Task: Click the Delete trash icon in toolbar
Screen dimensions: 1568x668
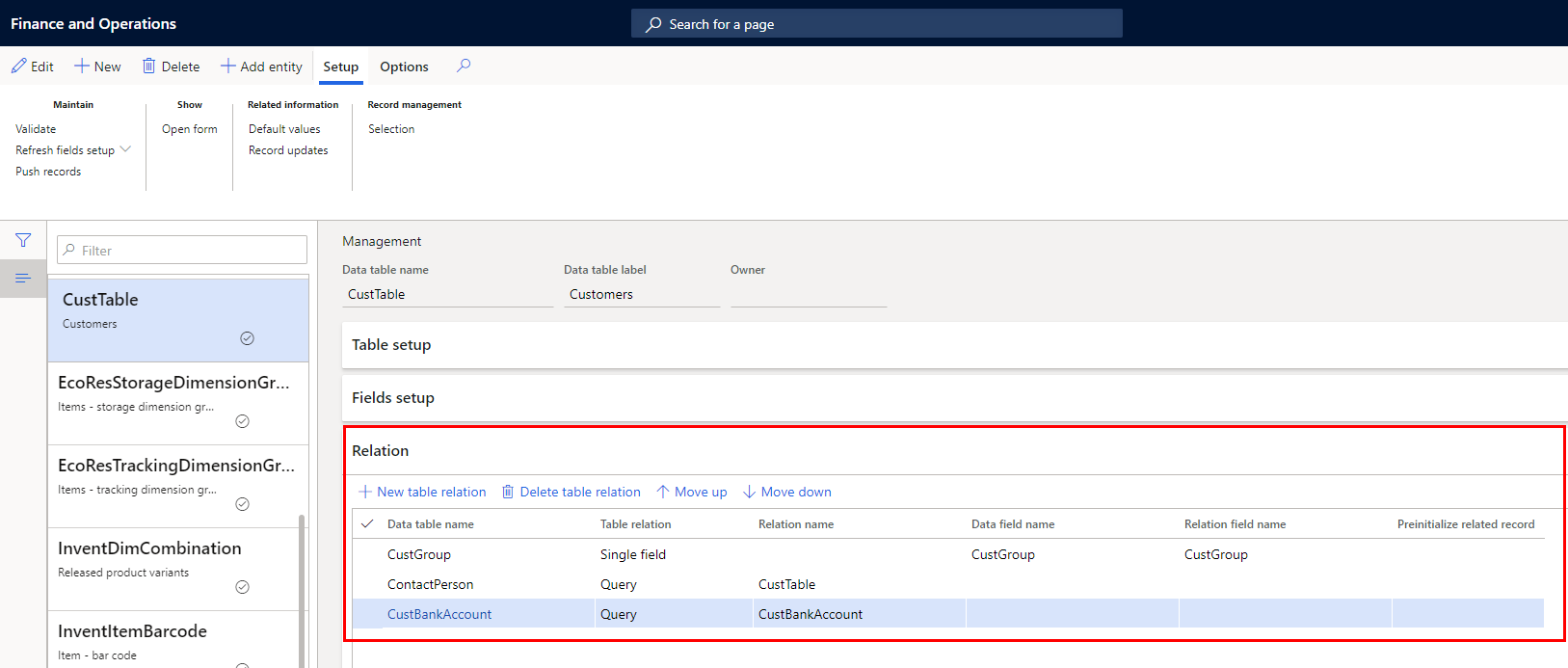Action: point(149,67)
